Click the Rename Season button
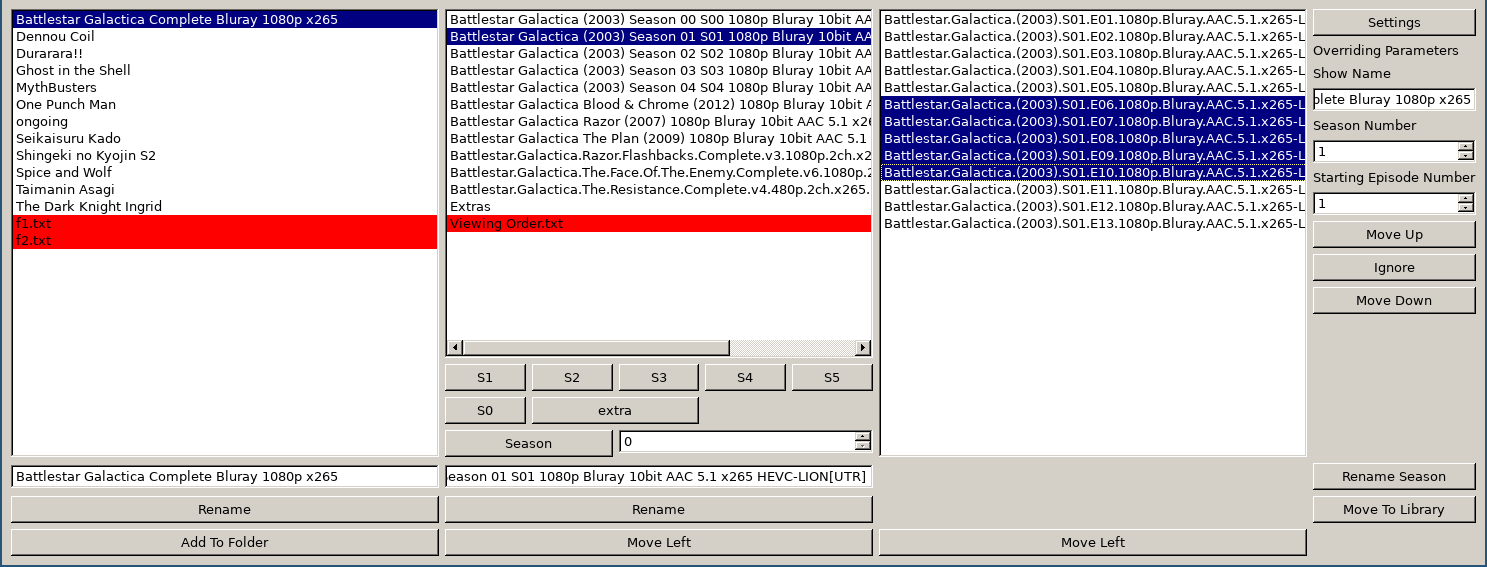The width and height of the screenshot is (1487, 567). [x=1394, y=476]
